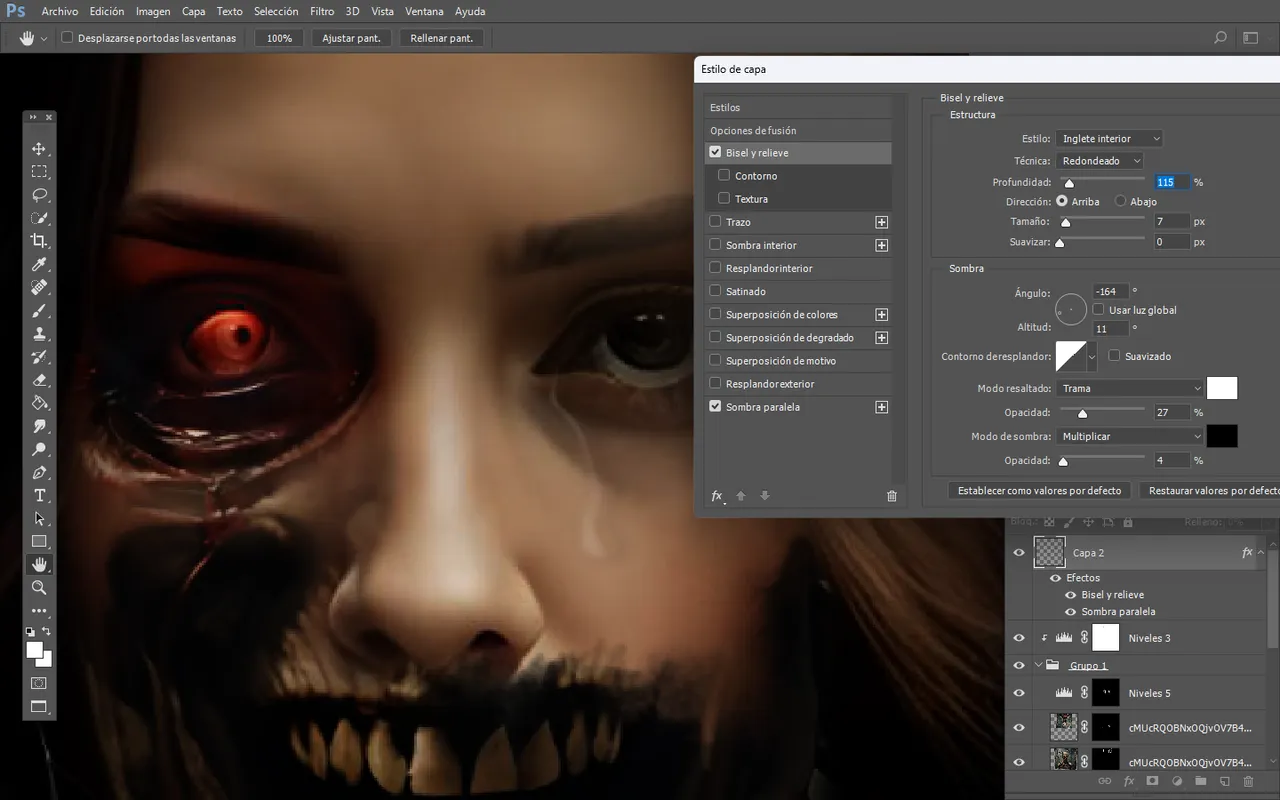The image size is (1280, 800).
Task: Select the Quick Selection tool
Action: click(x=39, y=218)
